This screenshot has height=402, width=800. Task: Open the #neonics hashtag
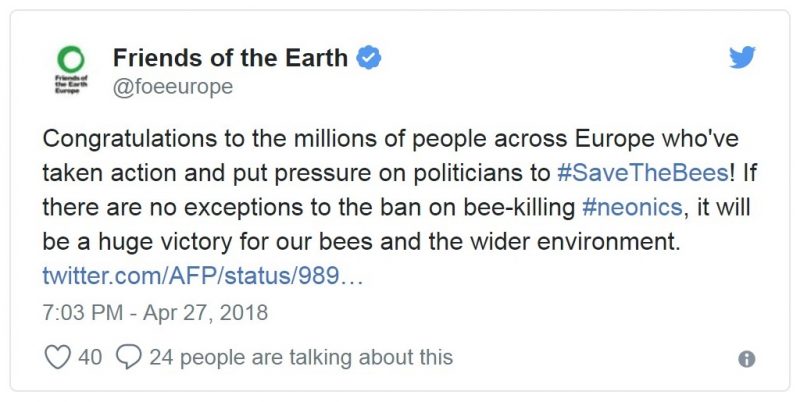tap(632, 207)
